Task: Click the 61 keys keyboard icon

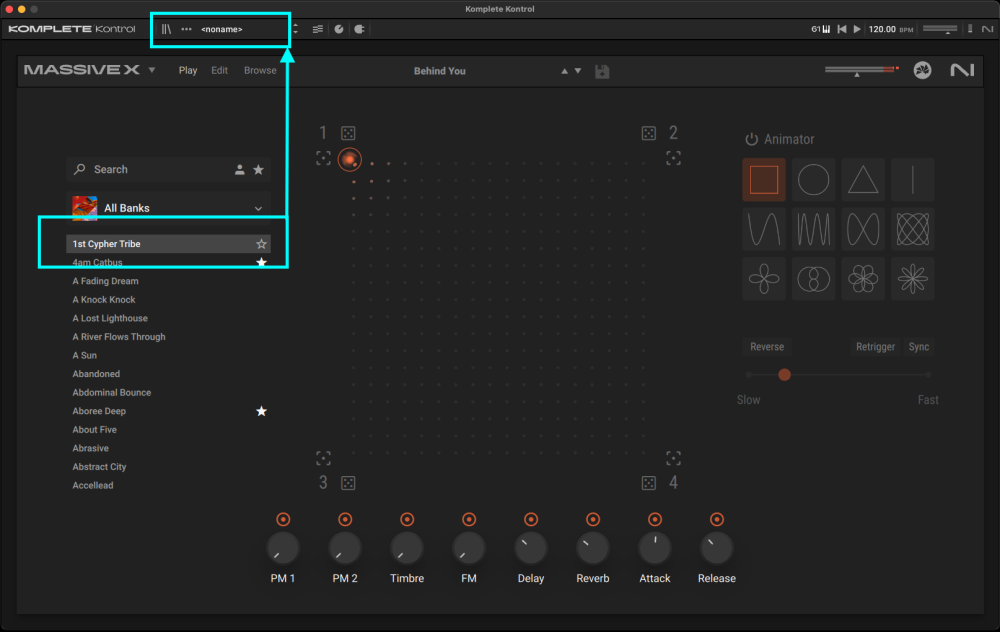Action: 821,29
